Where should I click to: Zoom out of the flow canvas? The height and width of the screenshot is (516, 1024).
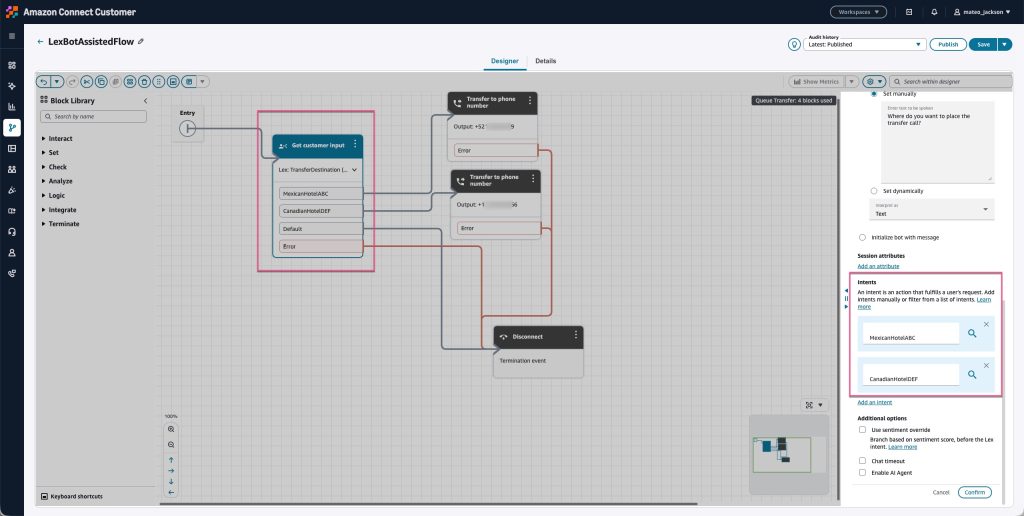coord(171,445)
